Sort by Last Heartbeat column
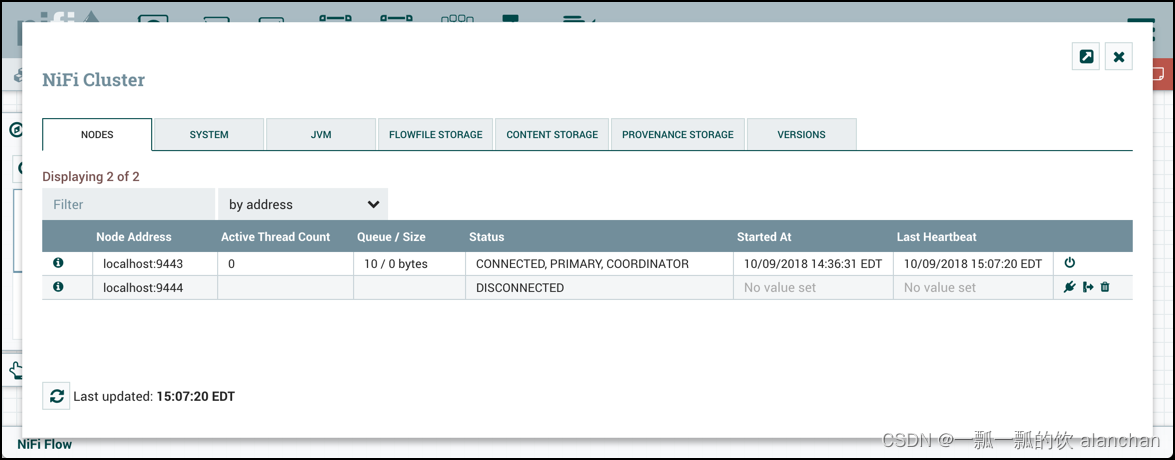Viewport: 1175px width, 460px height. 936,237
